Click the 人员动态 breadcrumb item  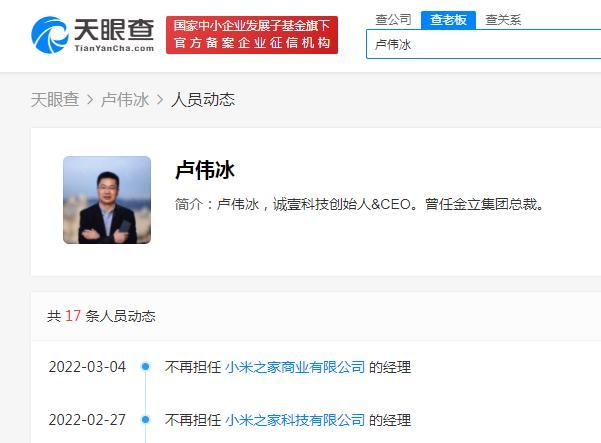pyautogui.click(x=203, y=100)
